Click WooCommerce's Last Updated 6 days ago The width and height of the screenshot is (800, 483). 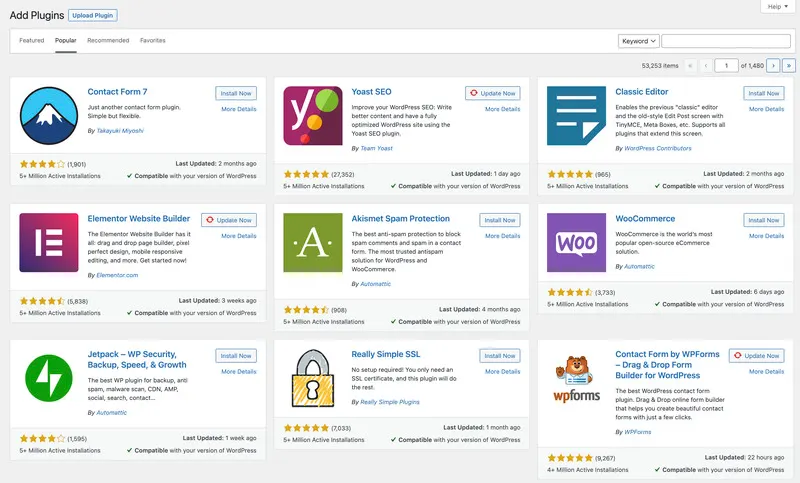[747, 292]
